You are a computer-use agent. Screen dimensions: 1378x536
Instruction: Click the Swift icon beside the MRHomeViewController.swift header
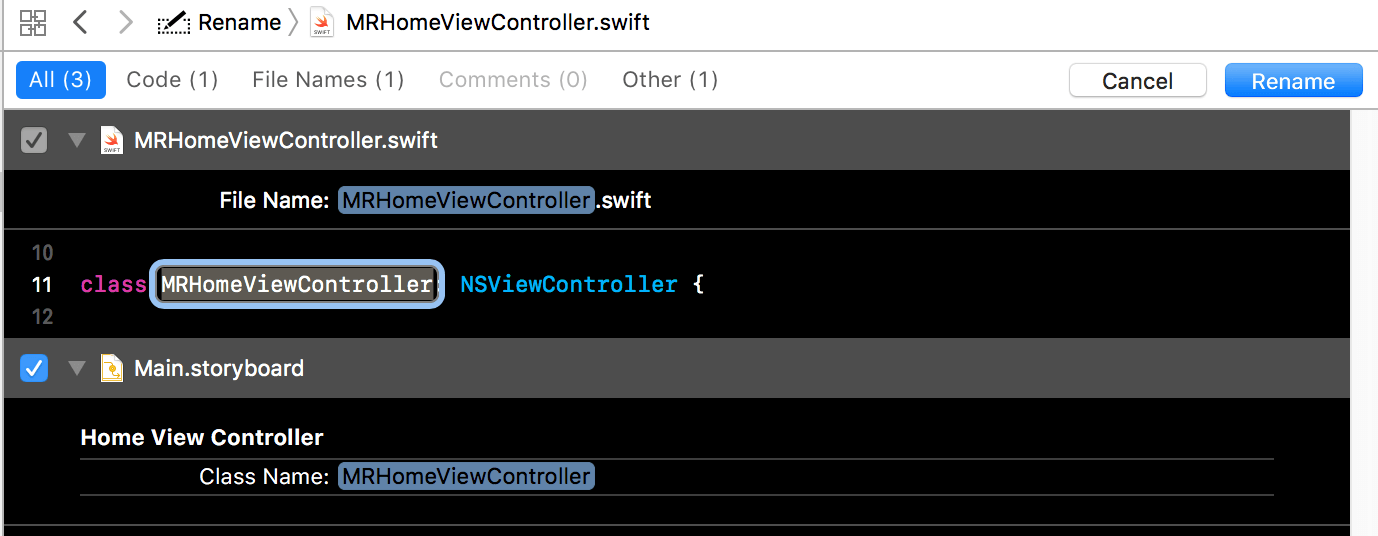click(112, 140)
